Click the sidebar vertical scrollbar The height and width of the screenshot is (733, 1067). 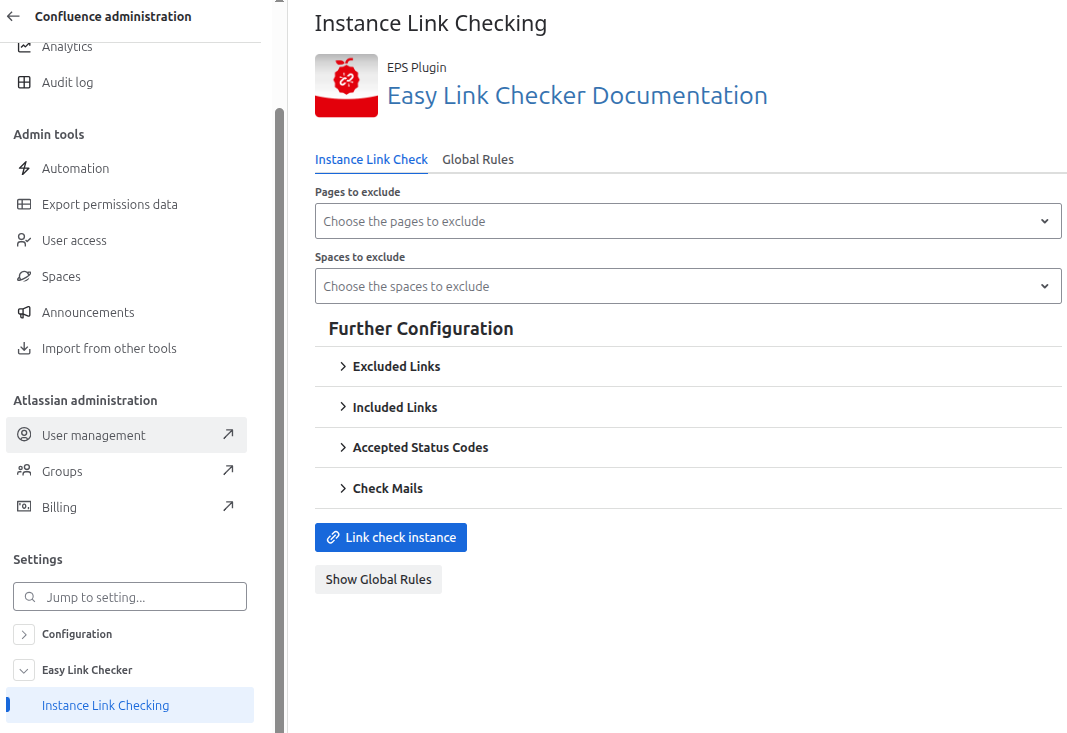[x=279, y=420]
